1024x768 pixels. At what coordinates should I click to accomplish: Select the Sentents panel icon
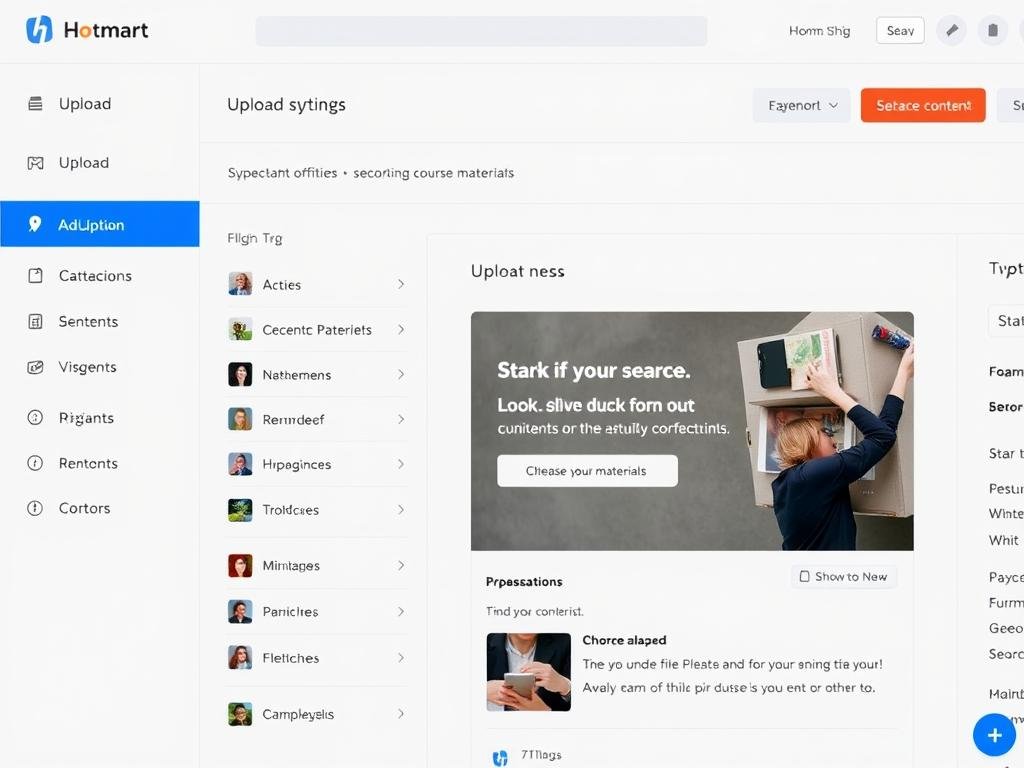[35, 321]
